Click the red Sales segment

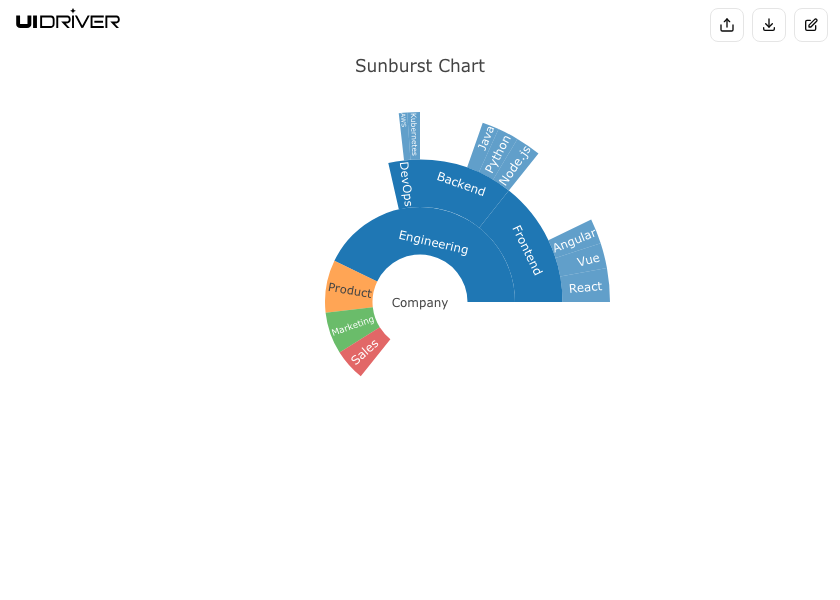tap(365, 351)
